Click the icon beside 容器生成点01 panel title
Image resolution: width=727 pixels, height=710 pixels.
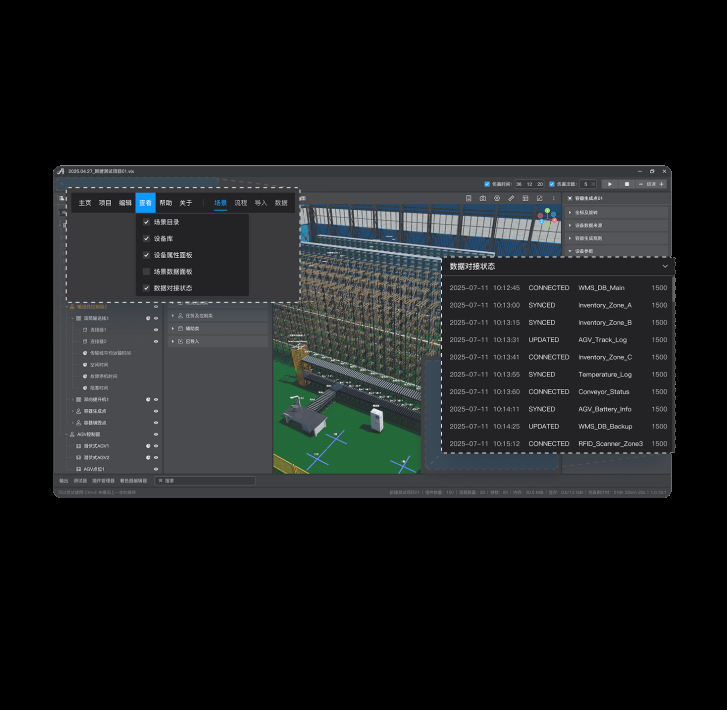[x=570, y=198]
